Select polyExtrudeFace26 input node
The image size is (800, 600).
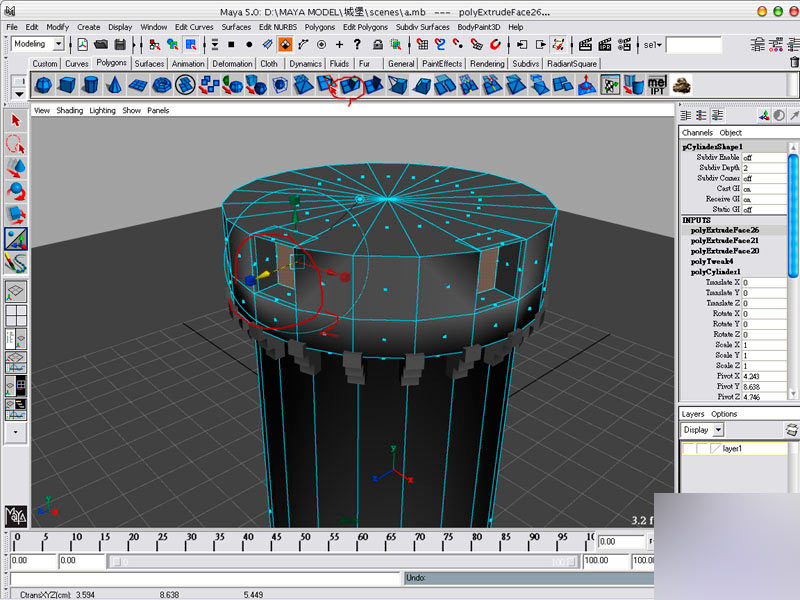[724, 230]
